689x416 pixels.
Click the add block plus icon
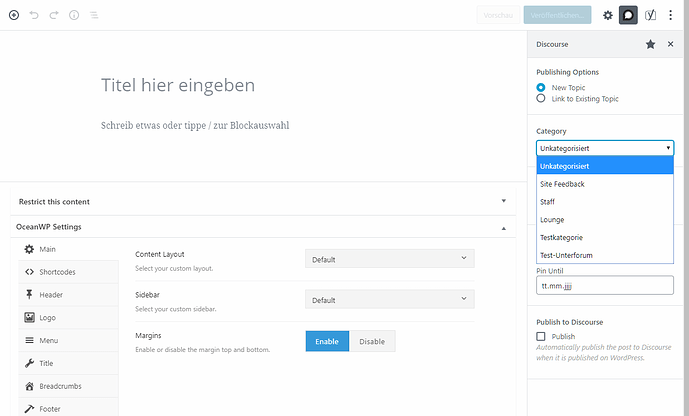14,15
